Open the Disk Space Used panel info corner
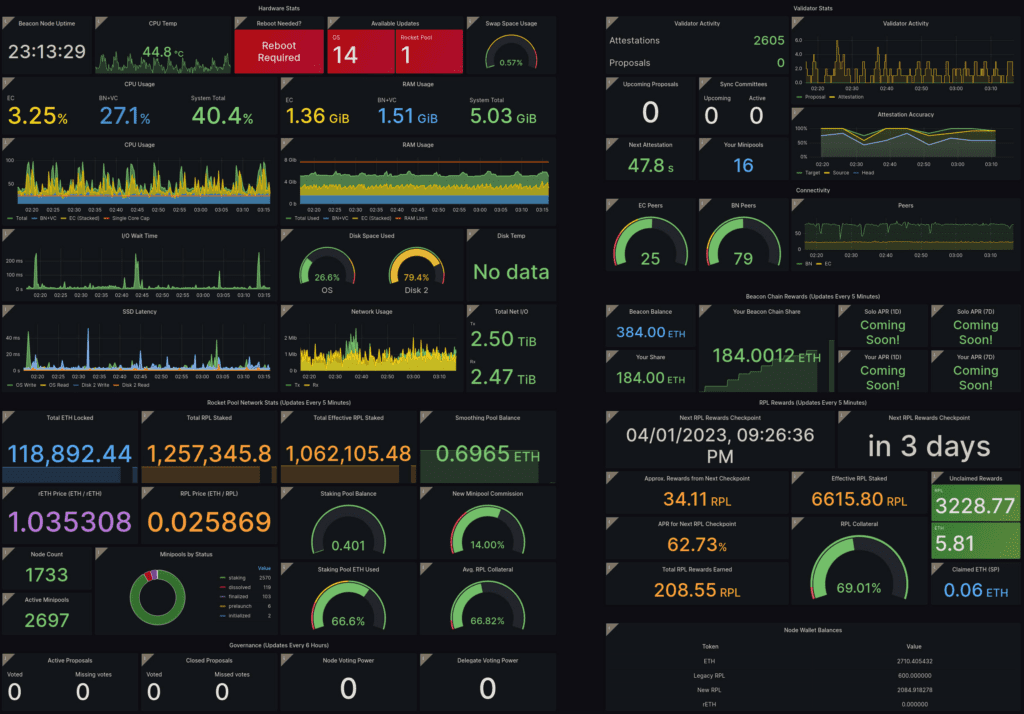Image resolution: width=1024 pixels, height=714 pixels. click(286, 235)
